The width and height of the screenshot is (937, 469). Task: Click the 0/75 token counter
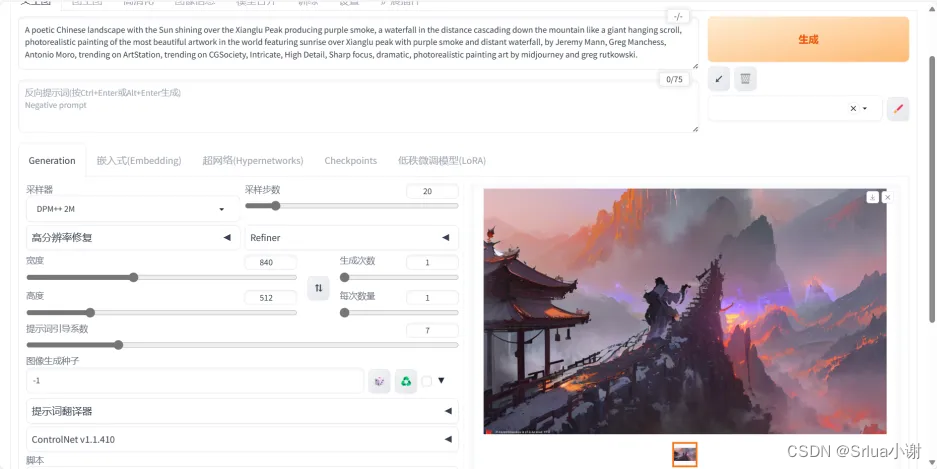coord(673,79)
